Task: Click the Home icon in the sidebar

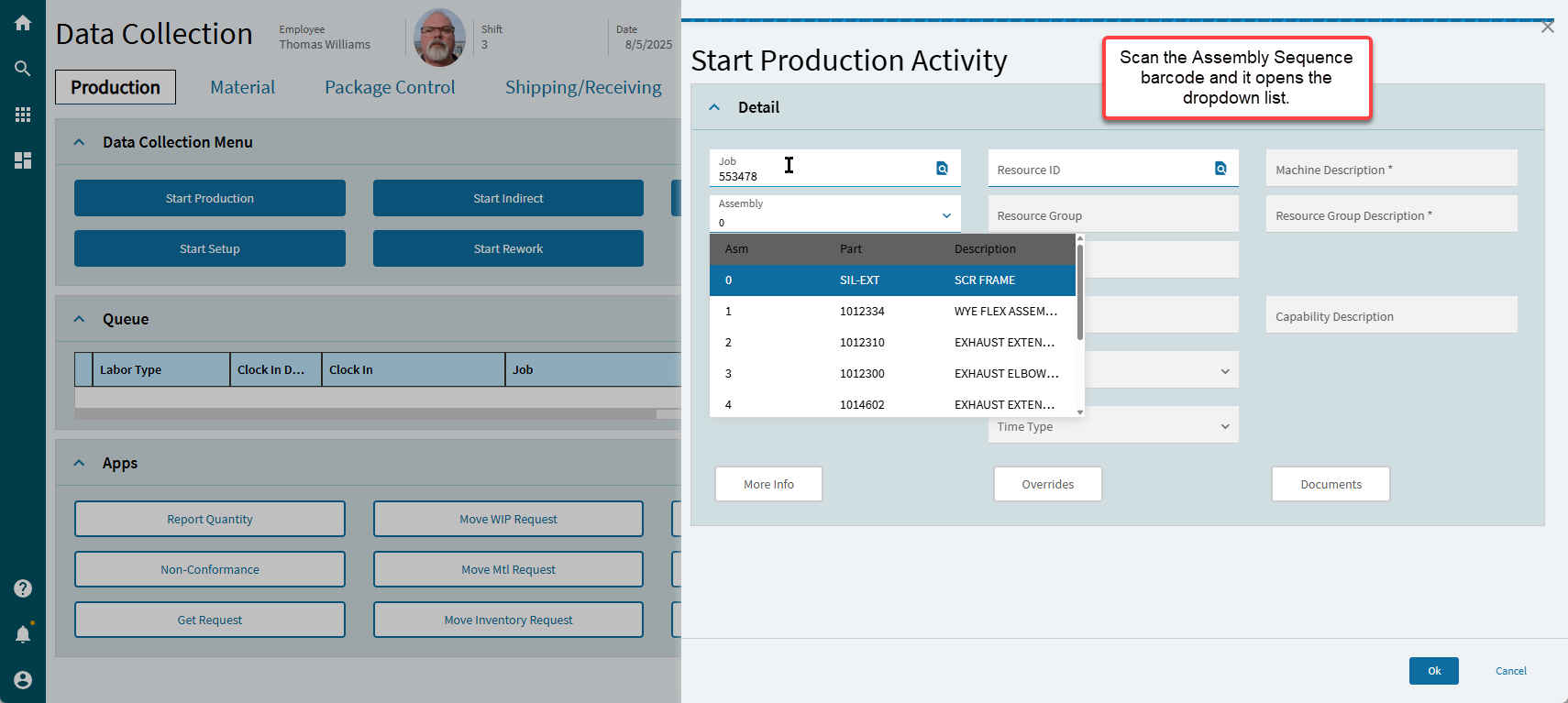Action: (x=23, y=23)
